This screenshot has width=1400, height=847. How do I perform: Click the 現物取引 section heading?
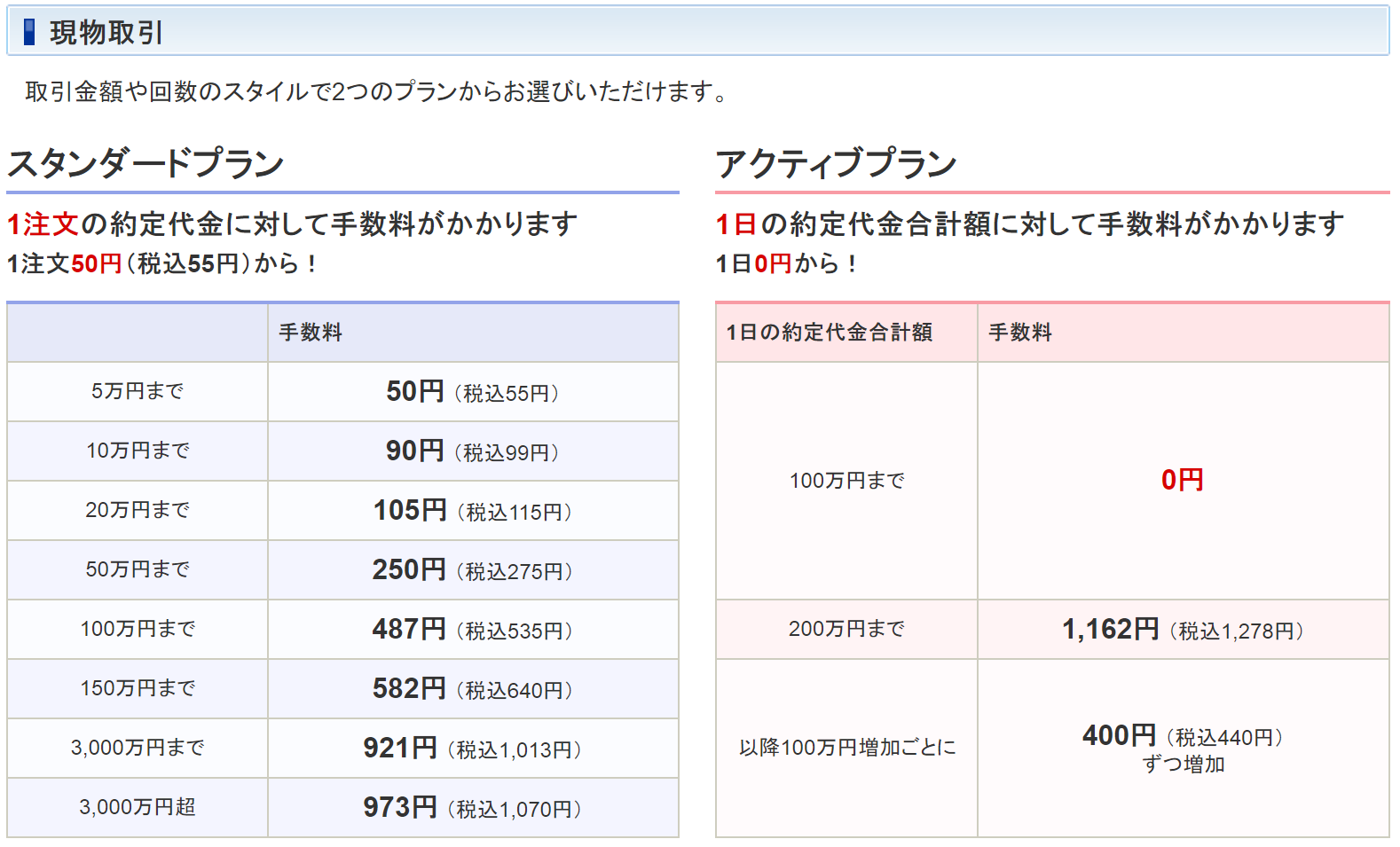[x=106, y=33]
